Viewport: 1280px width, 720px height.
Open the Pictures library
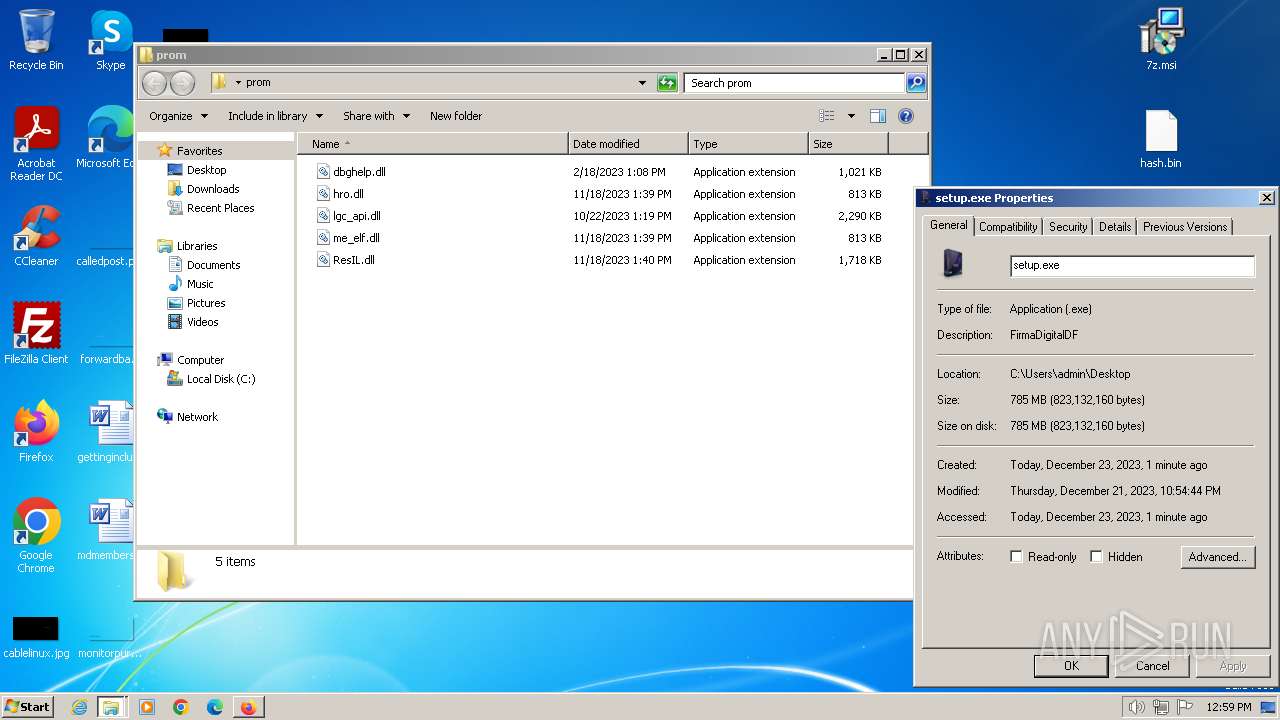pos(206,303)
